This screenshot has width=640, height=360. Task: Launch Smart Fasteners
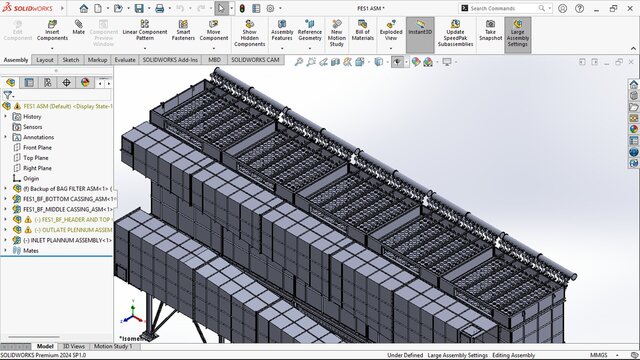[x=183, y=31]
